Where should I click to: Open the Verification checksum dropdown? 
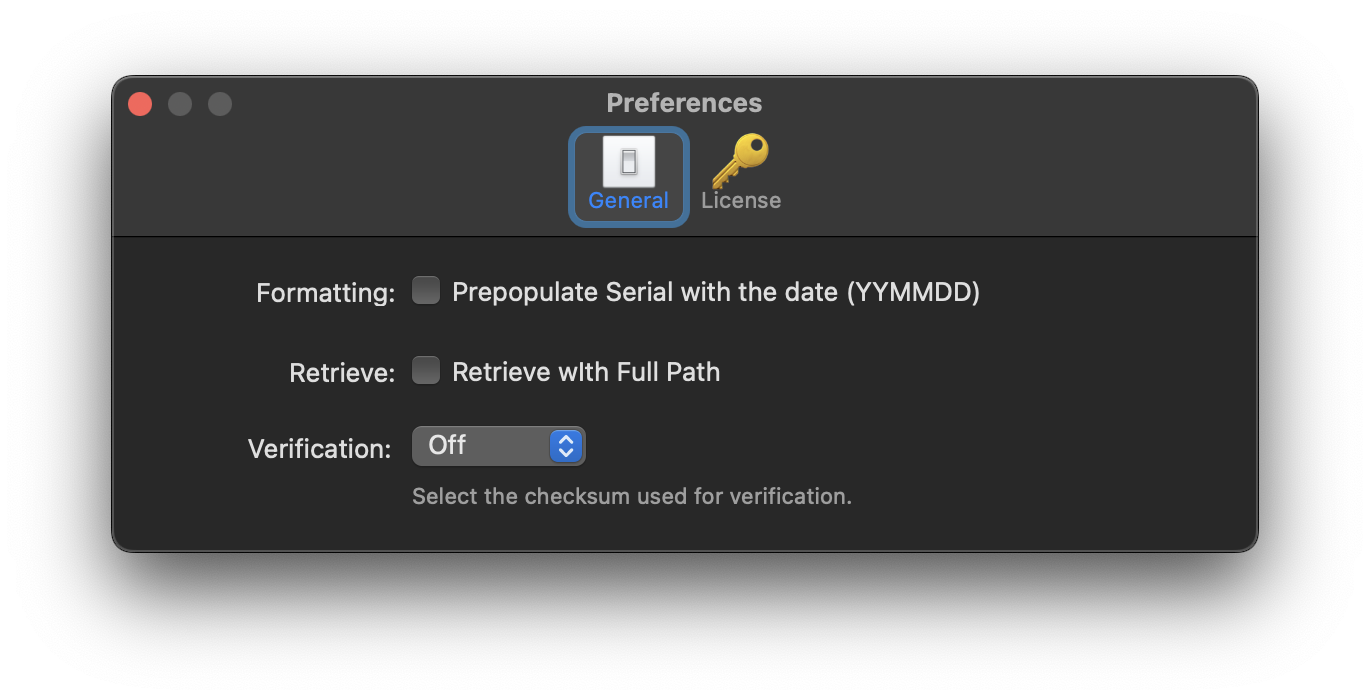498,446
